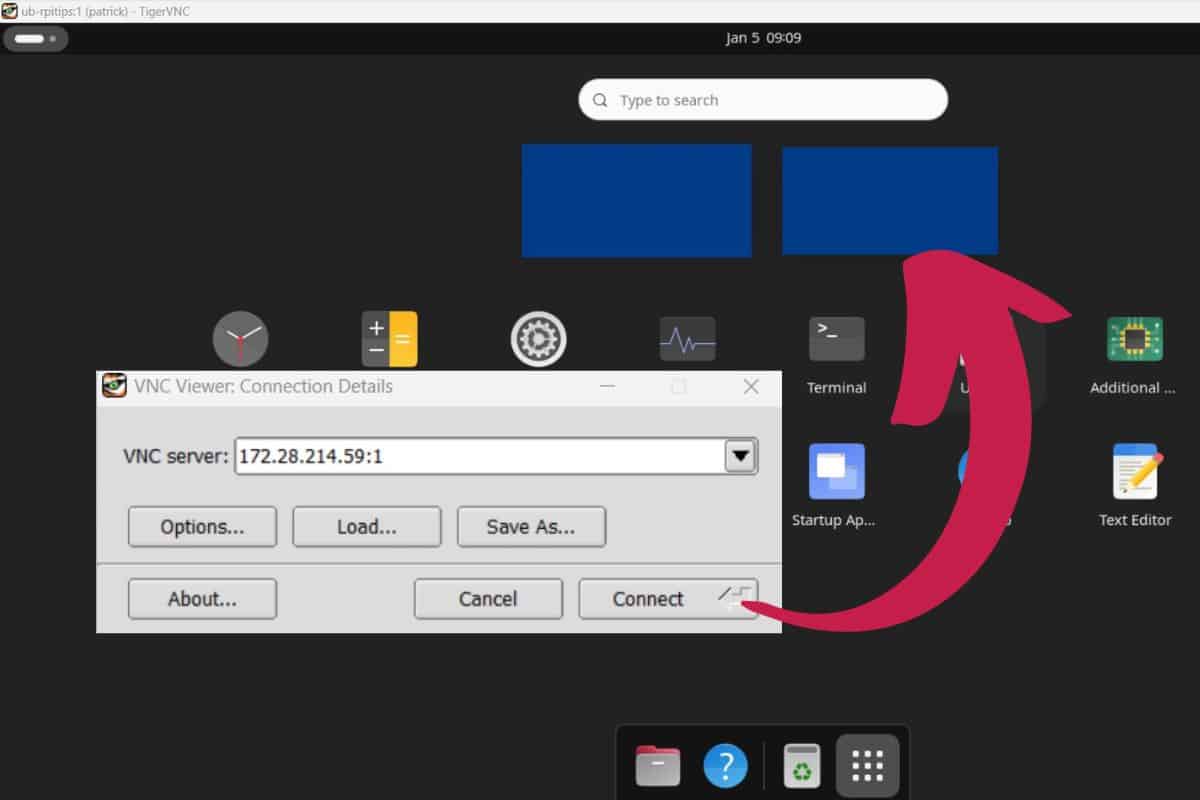Open the Help question mark icon
This screenshot has height=800, width=1200.
click(x=726, y=764)
